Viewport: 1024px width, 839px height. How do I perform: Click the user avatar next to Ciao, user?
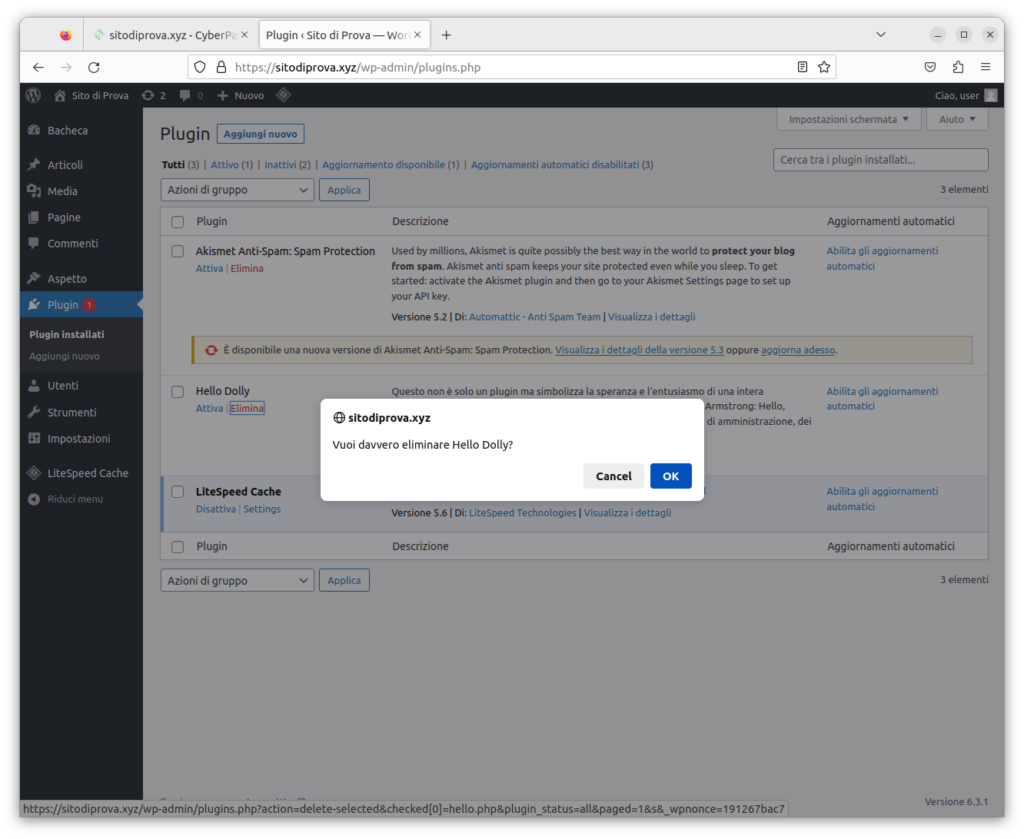pos(991,95)
